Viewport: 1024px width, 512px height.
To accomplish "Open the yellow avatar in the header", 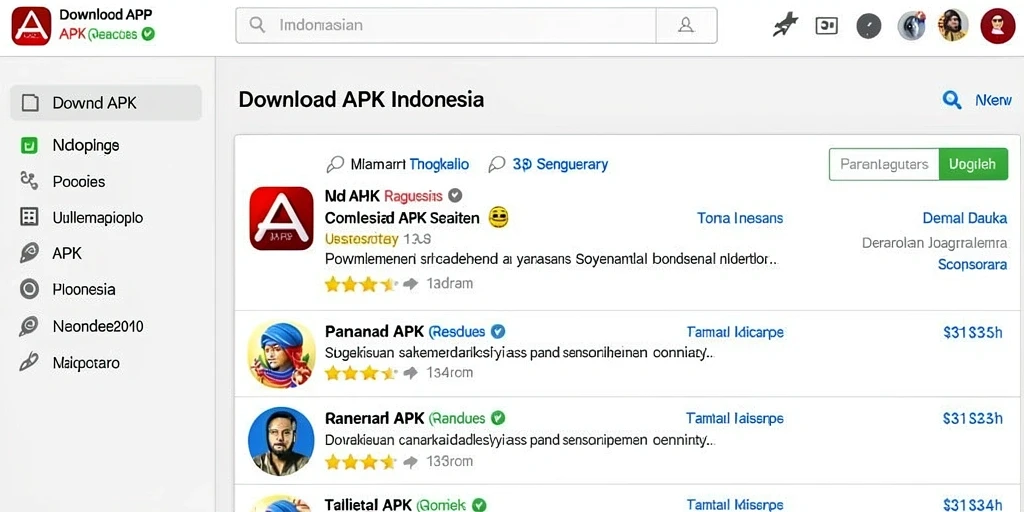I will (x=953, y=26).
